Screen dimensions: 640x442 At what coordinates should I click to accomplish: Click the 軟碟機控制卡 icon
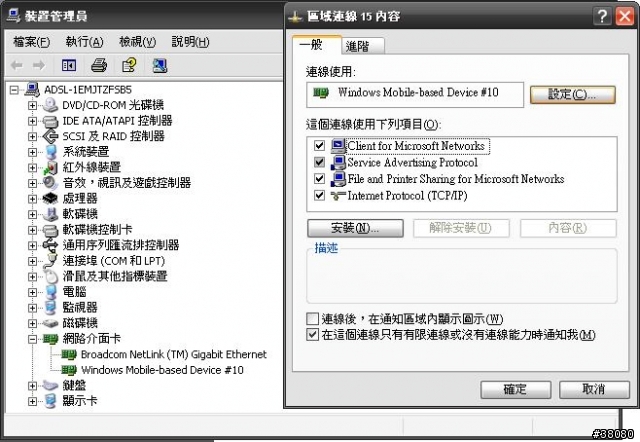click(50, 230)
